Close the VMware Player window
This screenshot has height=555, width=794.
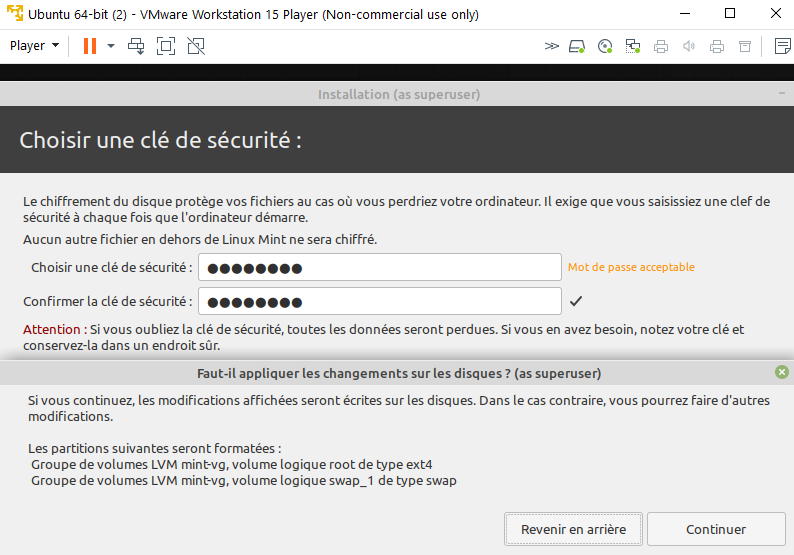click(x=775, y=14)
